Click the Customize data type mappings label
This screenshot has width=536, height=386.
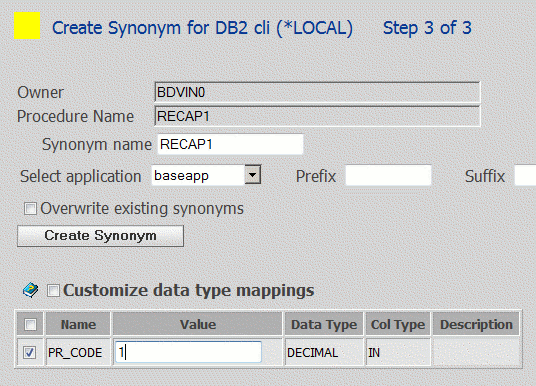(x=189, y=291)
